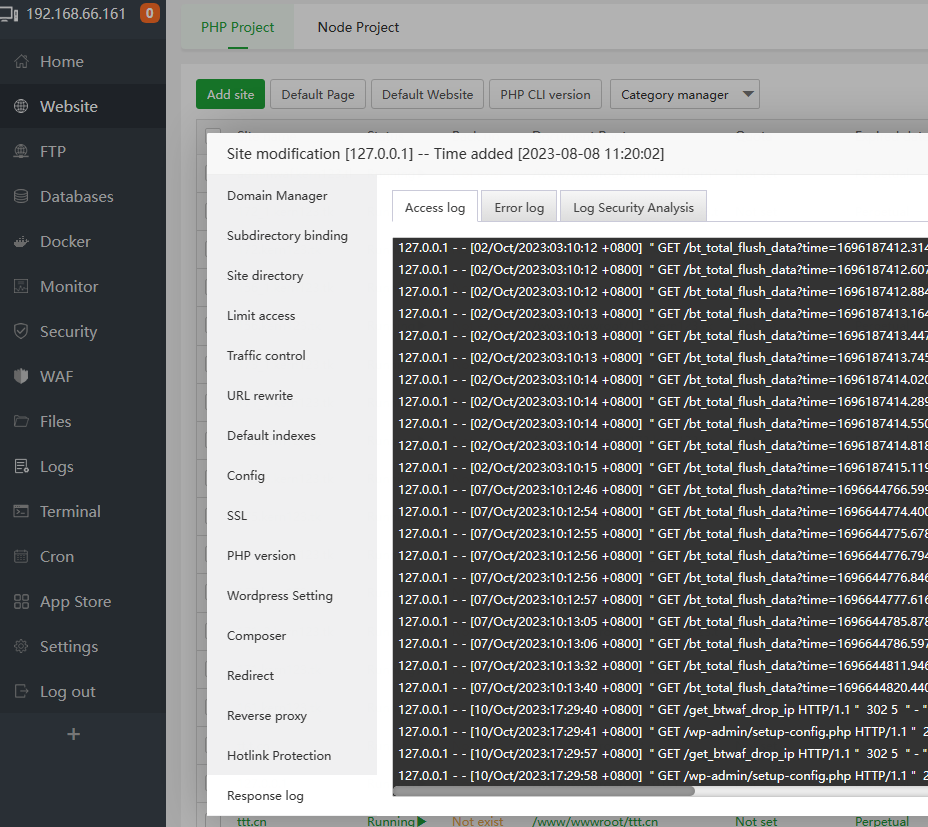
Task: Click the orange notification badge 0
Action: click(150, 13)
